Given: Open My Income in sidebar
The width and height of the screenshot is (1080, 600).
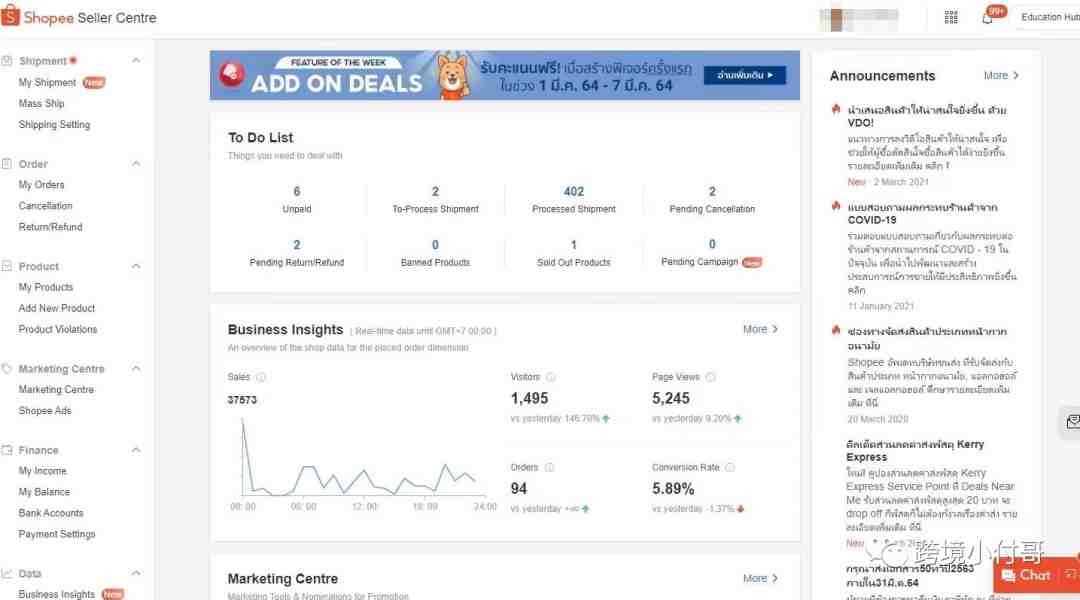Looking at the screenshot, I should tap(43, 471).
